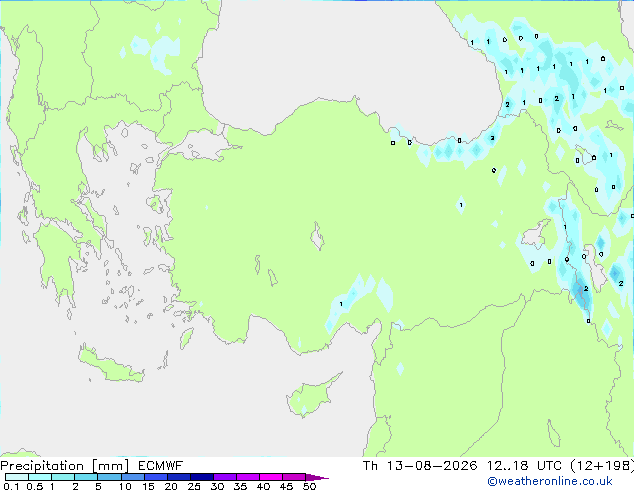Click the "12..18 UTC" time range text

(x=524, y=466)
